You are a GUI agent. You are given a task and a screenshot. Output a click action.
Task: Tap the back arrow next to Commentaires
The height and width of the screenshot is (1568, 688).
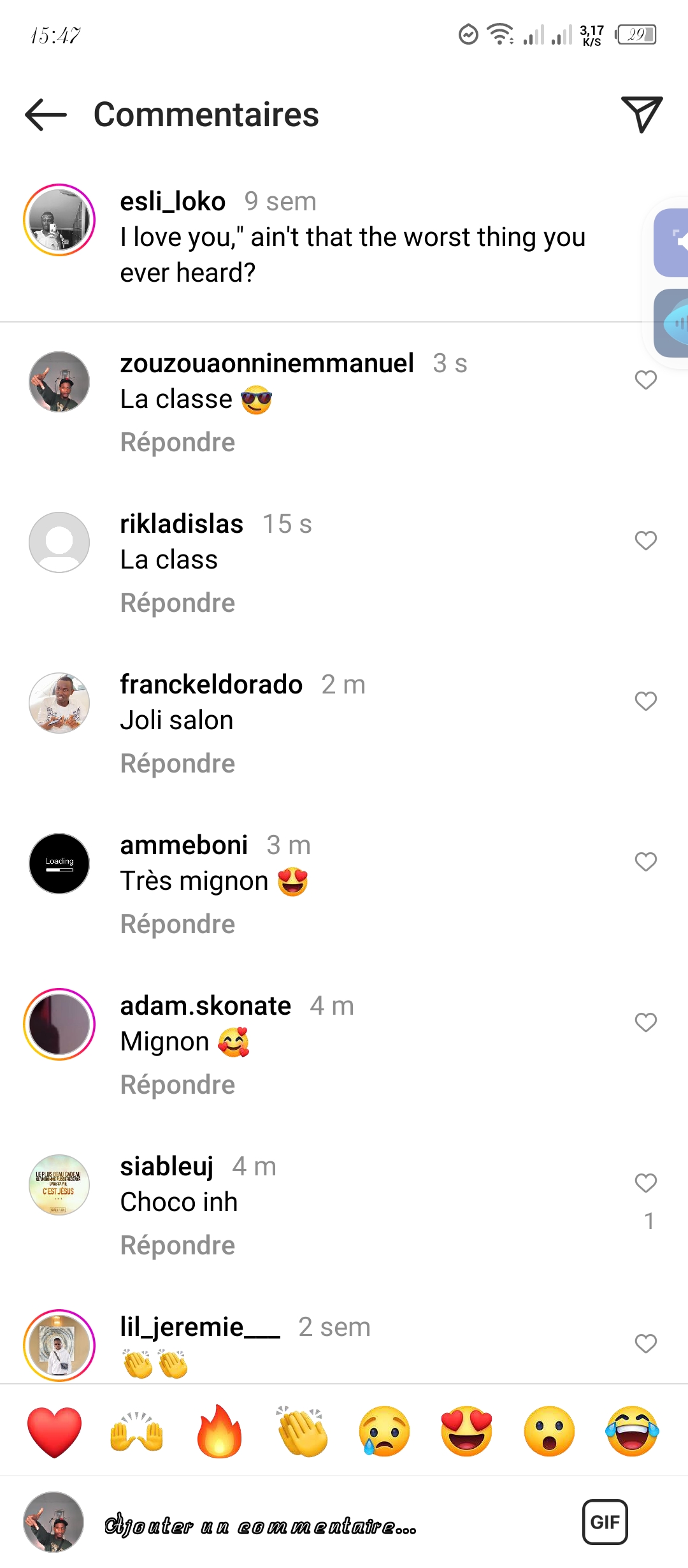pos(46,115)
